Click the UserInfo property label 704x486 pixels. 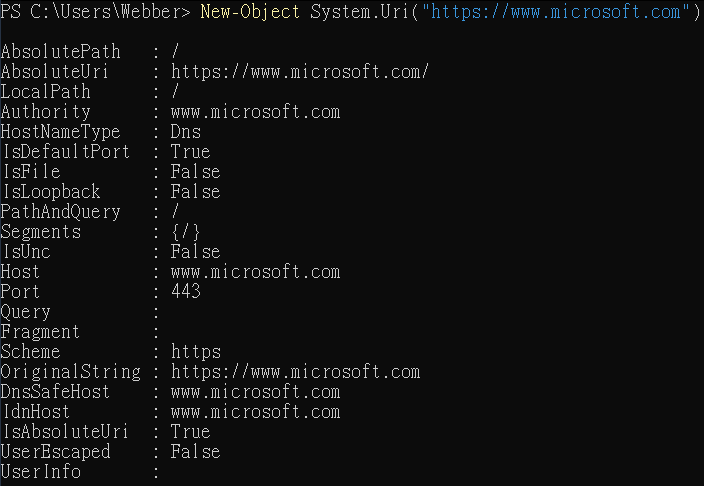click(41, 472)
